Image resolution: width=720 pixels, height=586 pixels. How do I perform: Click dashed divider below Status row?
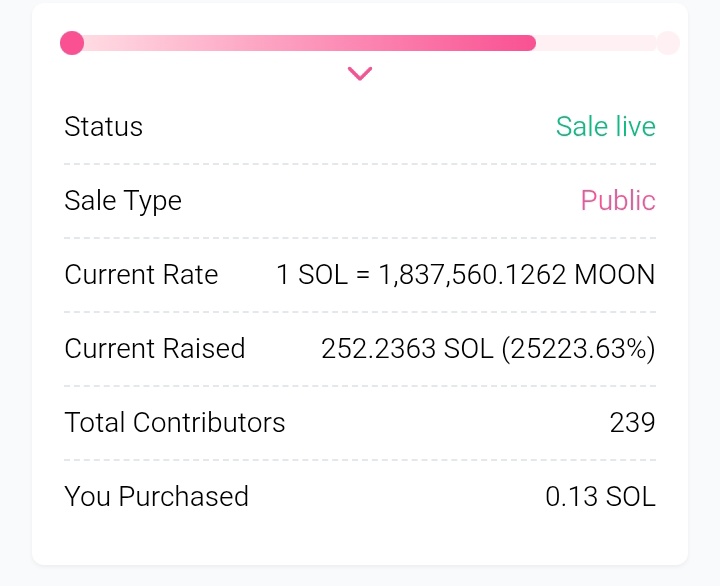360,164
